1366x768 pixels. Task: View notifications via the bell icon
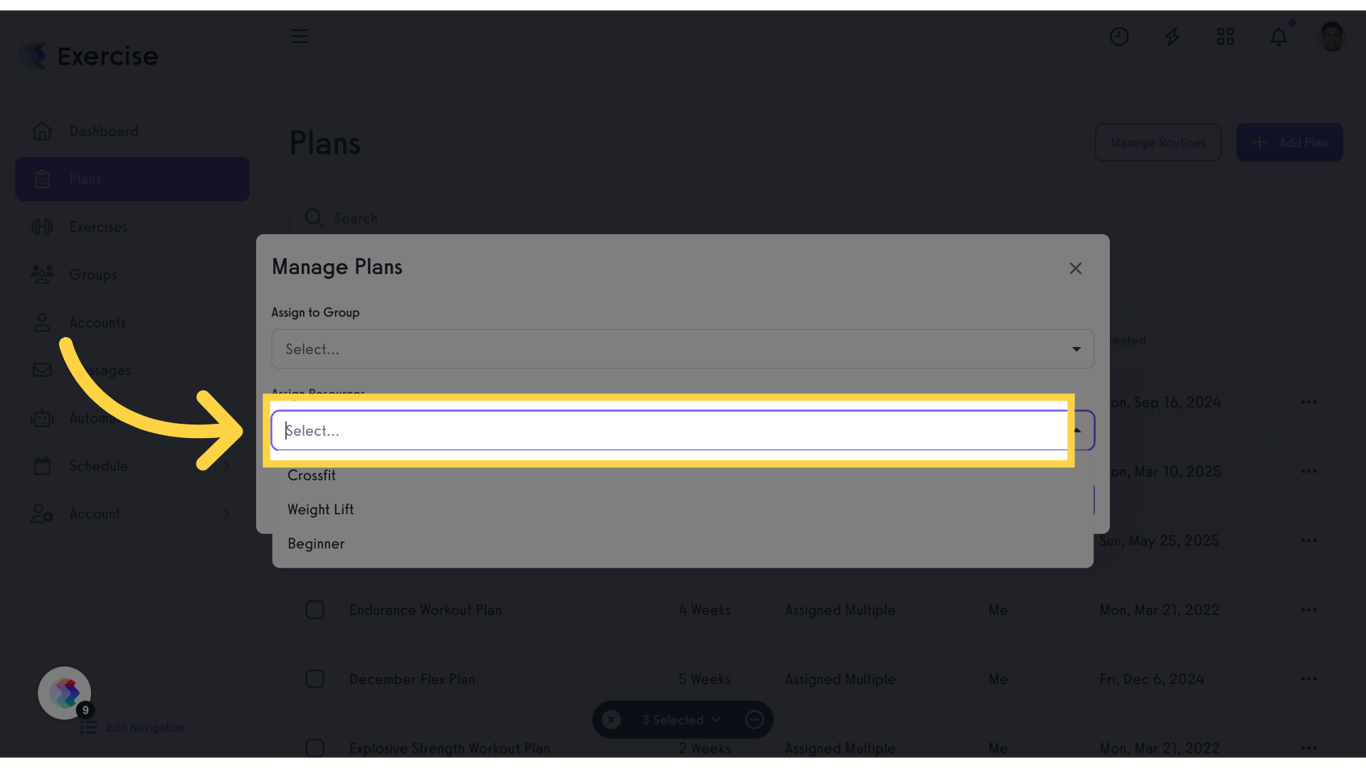pos(1278,36)
